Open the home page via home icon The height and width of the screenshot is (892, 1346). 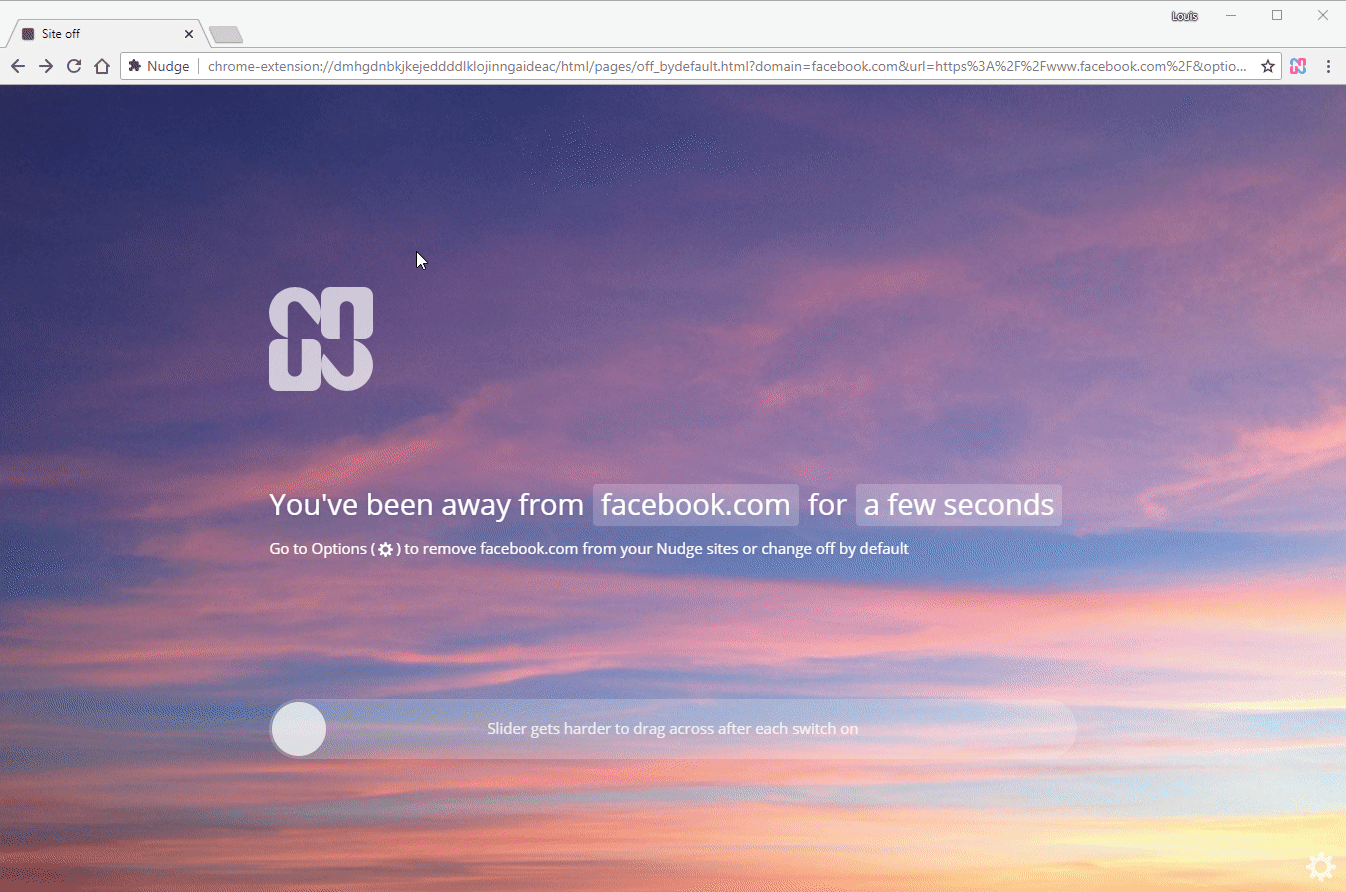click(102, 66)
